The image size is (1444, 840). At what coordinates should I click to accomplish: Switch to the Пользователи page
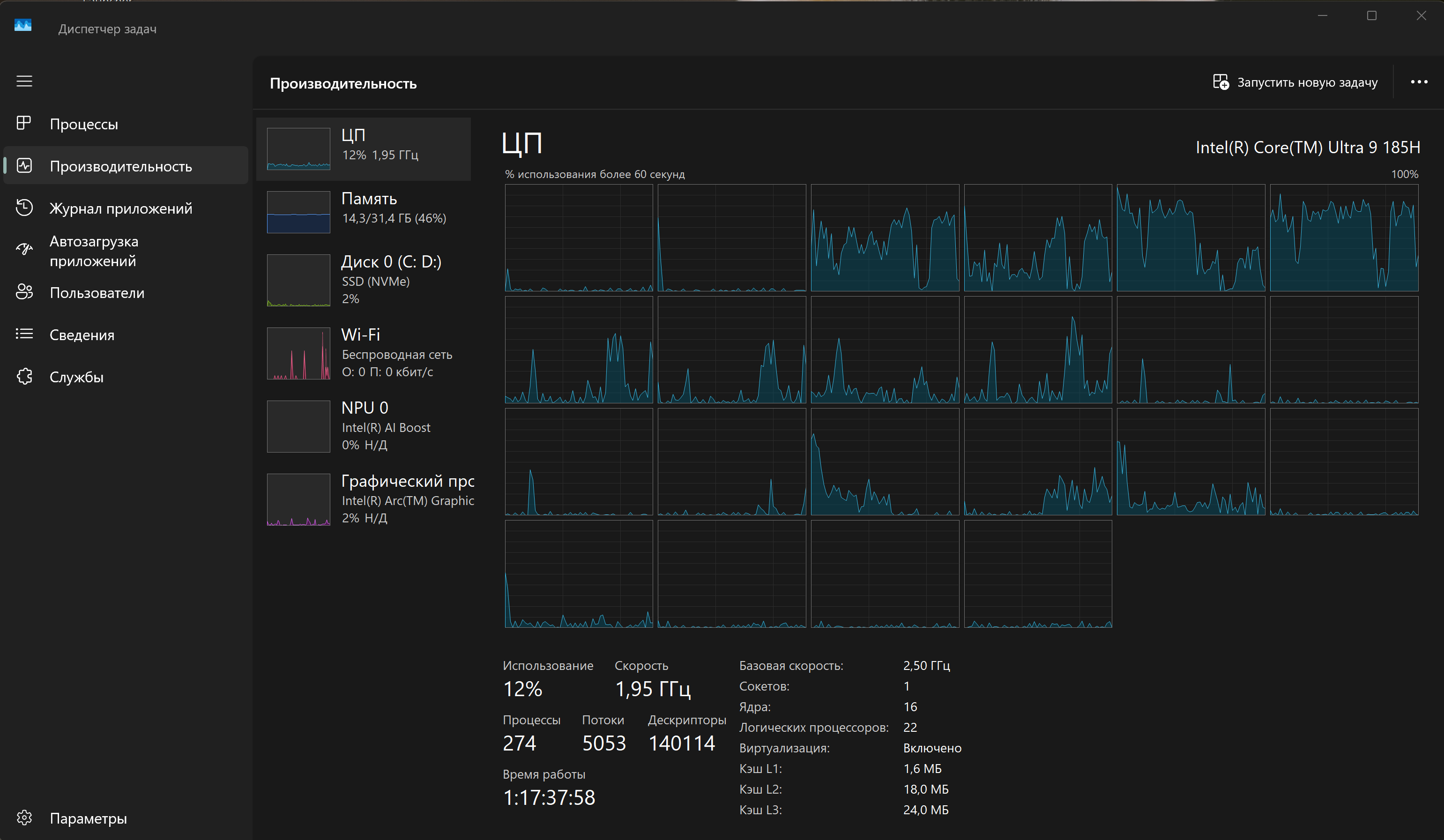126,293
